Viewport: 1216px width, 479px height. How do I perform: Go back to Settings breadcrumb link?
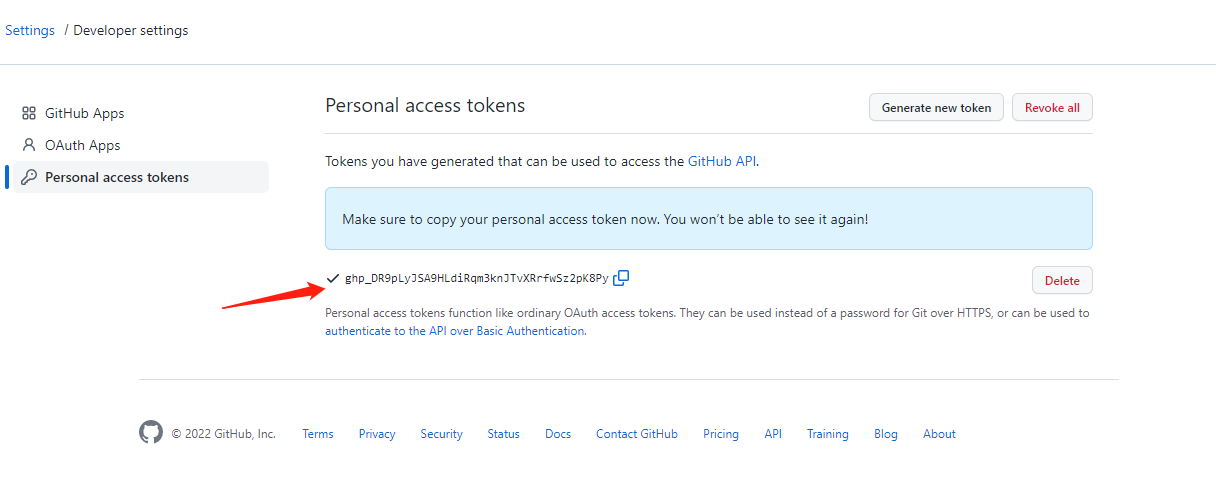tap(30, 30)
